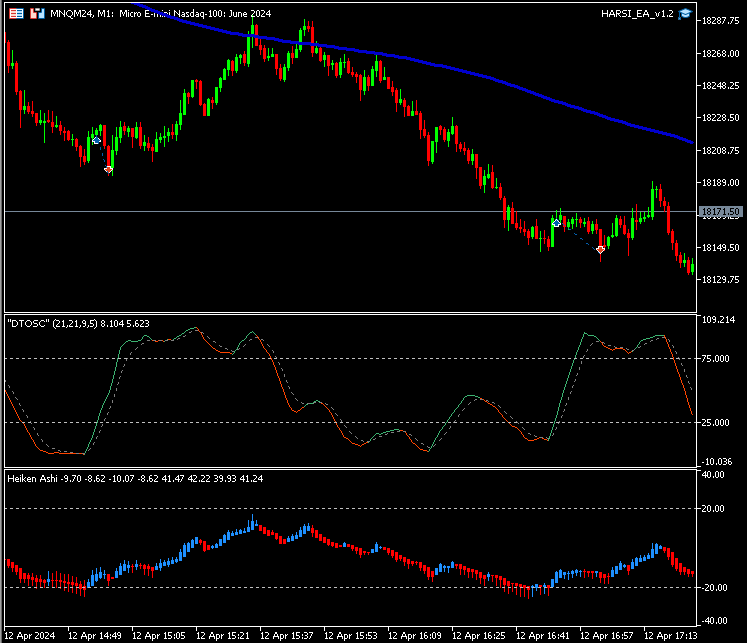The height and width of the screenshot is (643, 747).
Task: Select the red sell arrow near 14:58
Action: pos(109,169)
